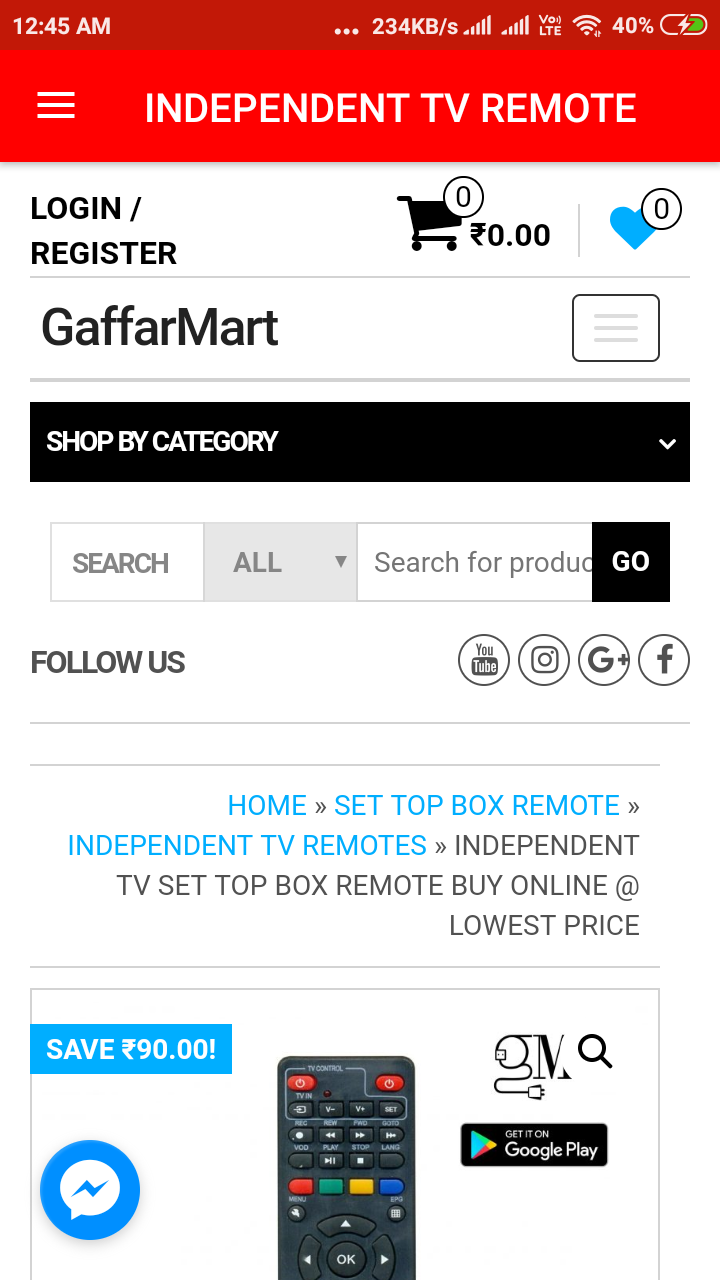
Task: Follow the HOME breadcrumb link
Action: (x=267, y=805)
